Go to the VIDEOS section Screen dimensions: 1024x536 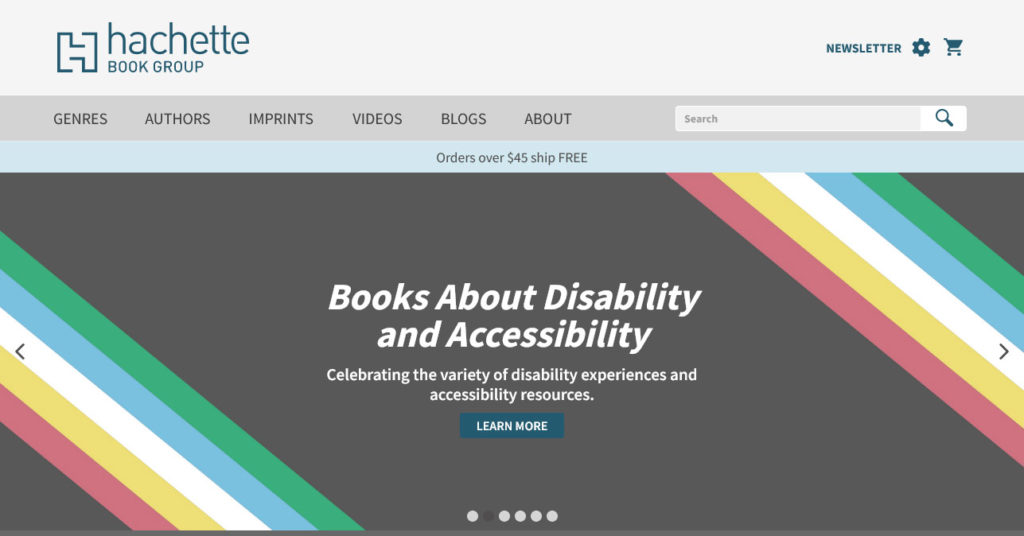pyautogui.click(x=377, y=119)
